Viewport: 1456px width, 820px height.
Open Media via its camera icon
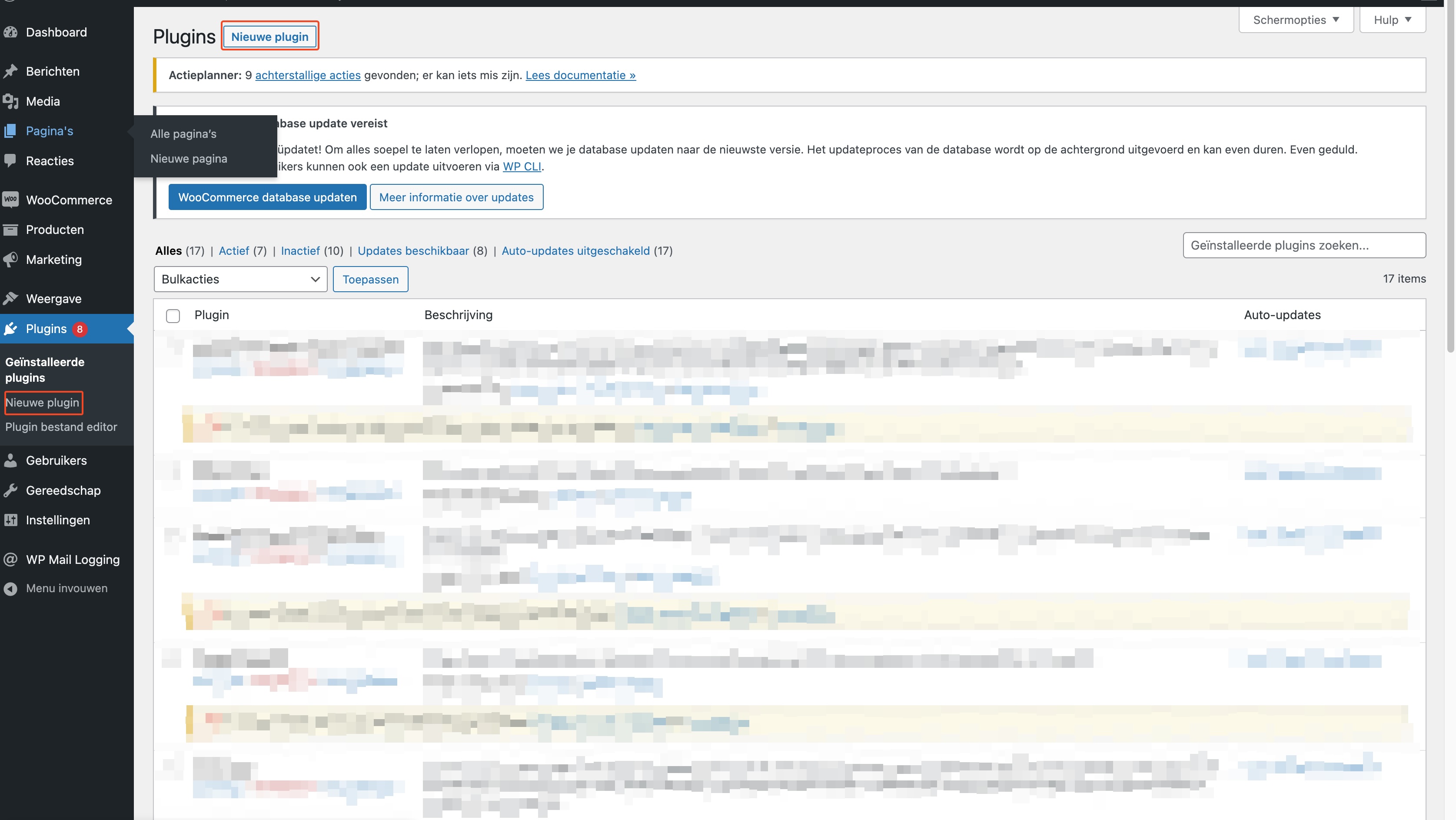[10, 101]
